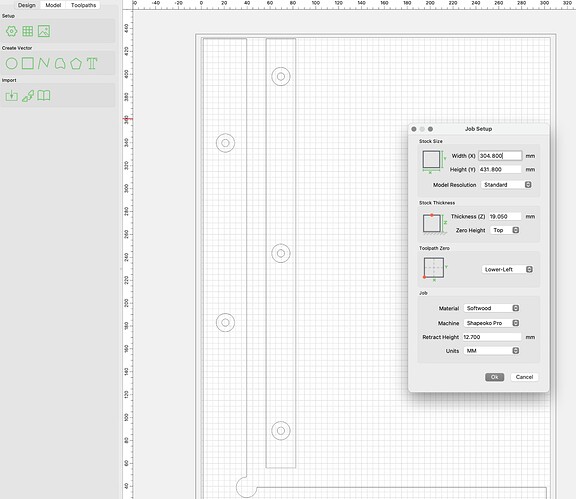Select the Polyline vector tool

pyautogui.click(x=44, y=64)
